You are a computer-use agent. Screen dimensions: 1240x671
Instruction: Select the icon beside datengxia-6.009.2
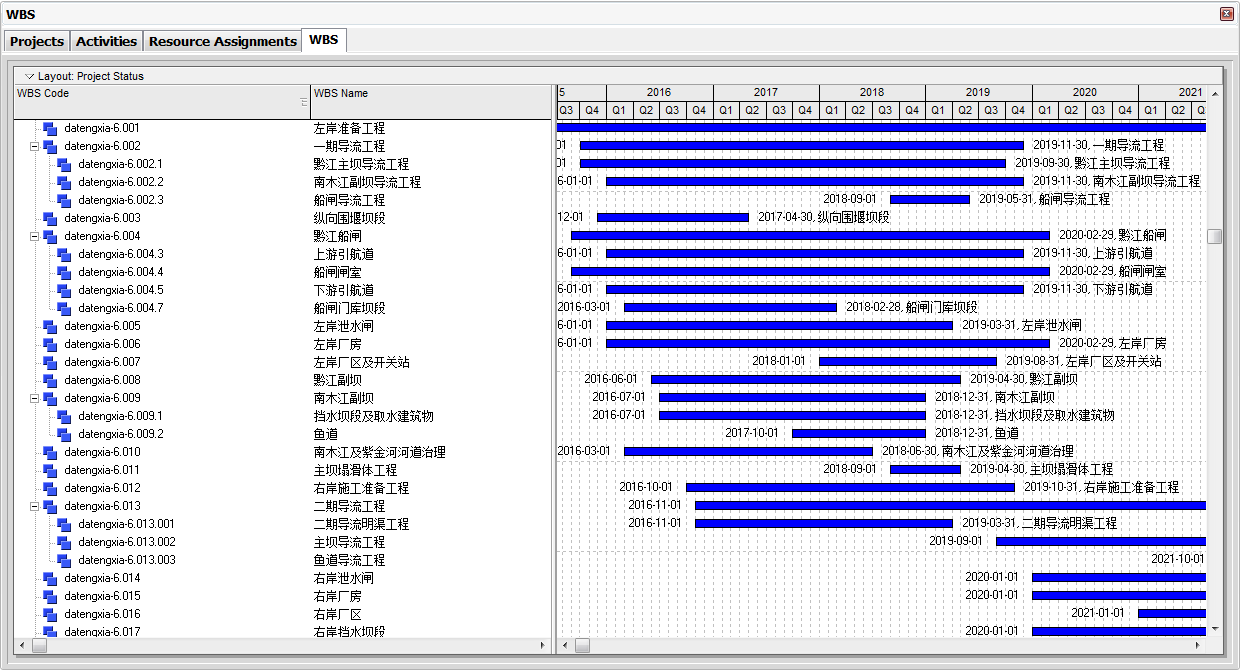click(x=64, y=435)
